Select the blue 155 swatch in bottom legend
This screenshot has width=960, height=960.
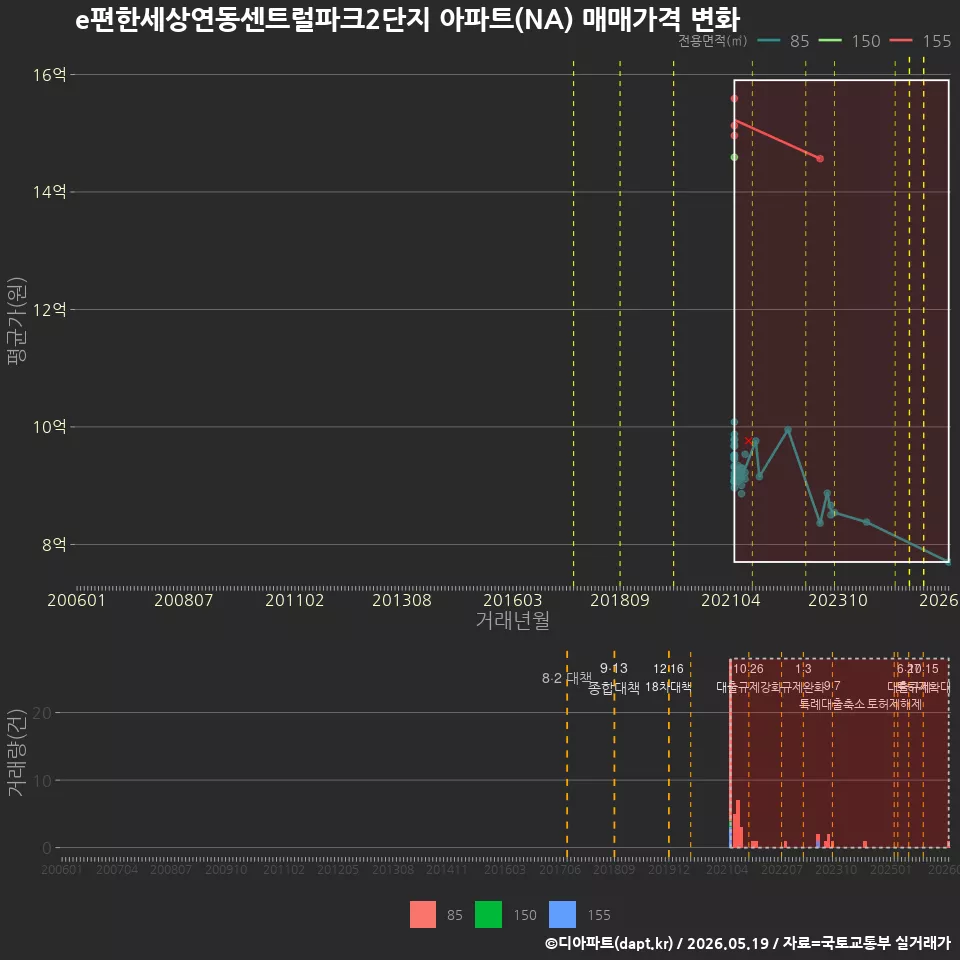[563, 914]
